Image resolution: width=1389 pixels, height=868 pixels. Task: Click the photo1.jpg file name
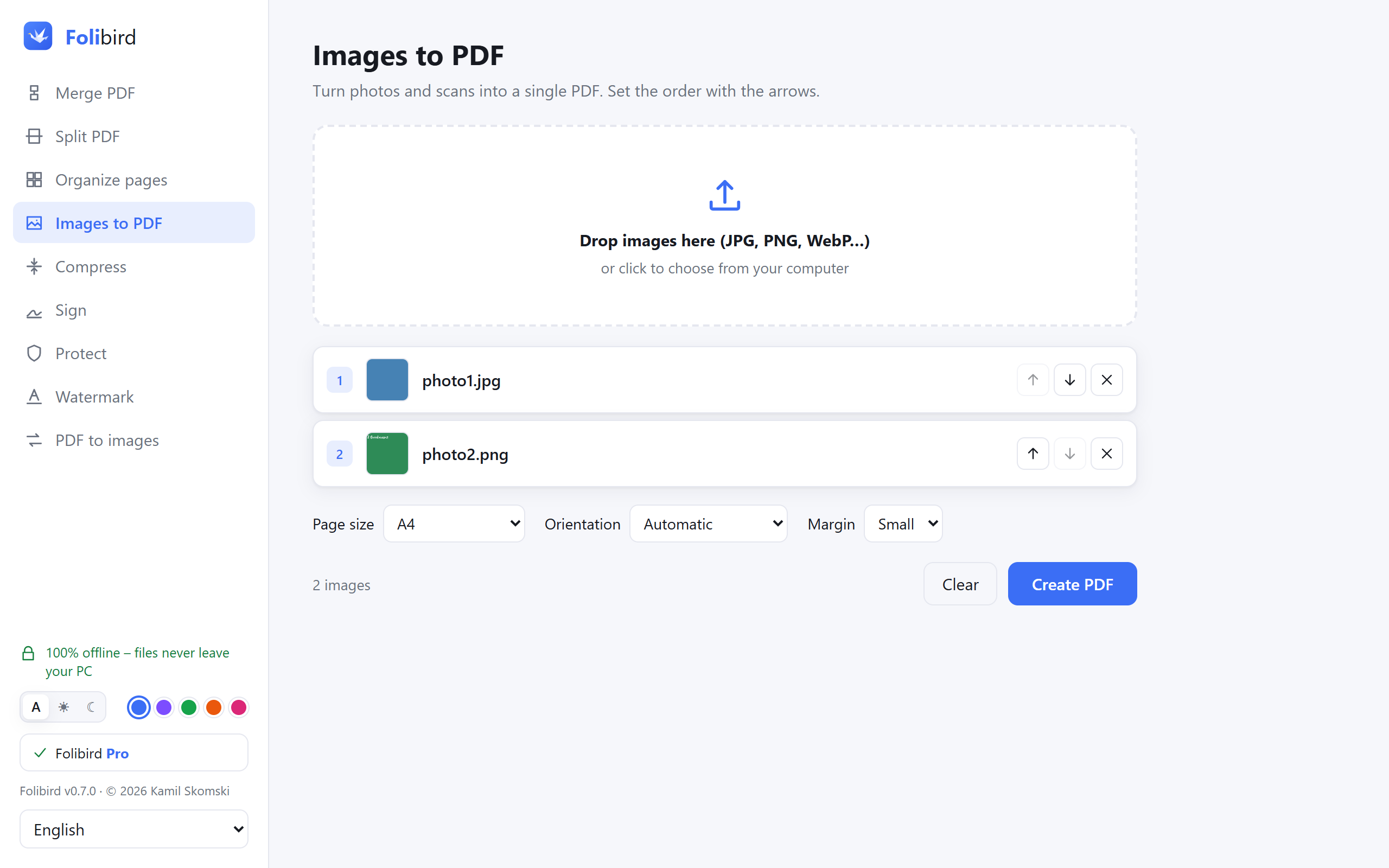[x=461, y=381]
